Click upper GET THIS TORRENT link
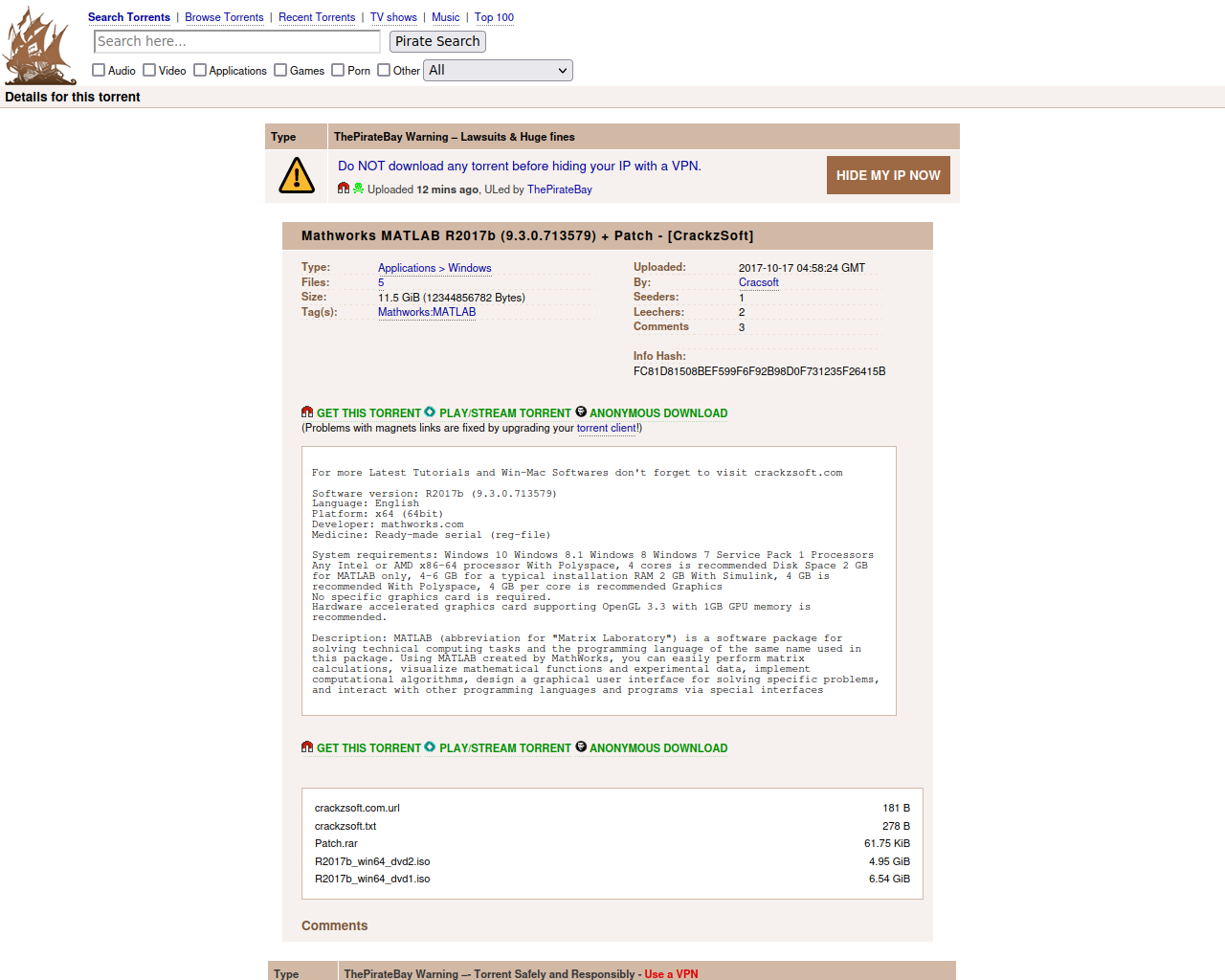1225x980 pixels. (x=368, y=413)
